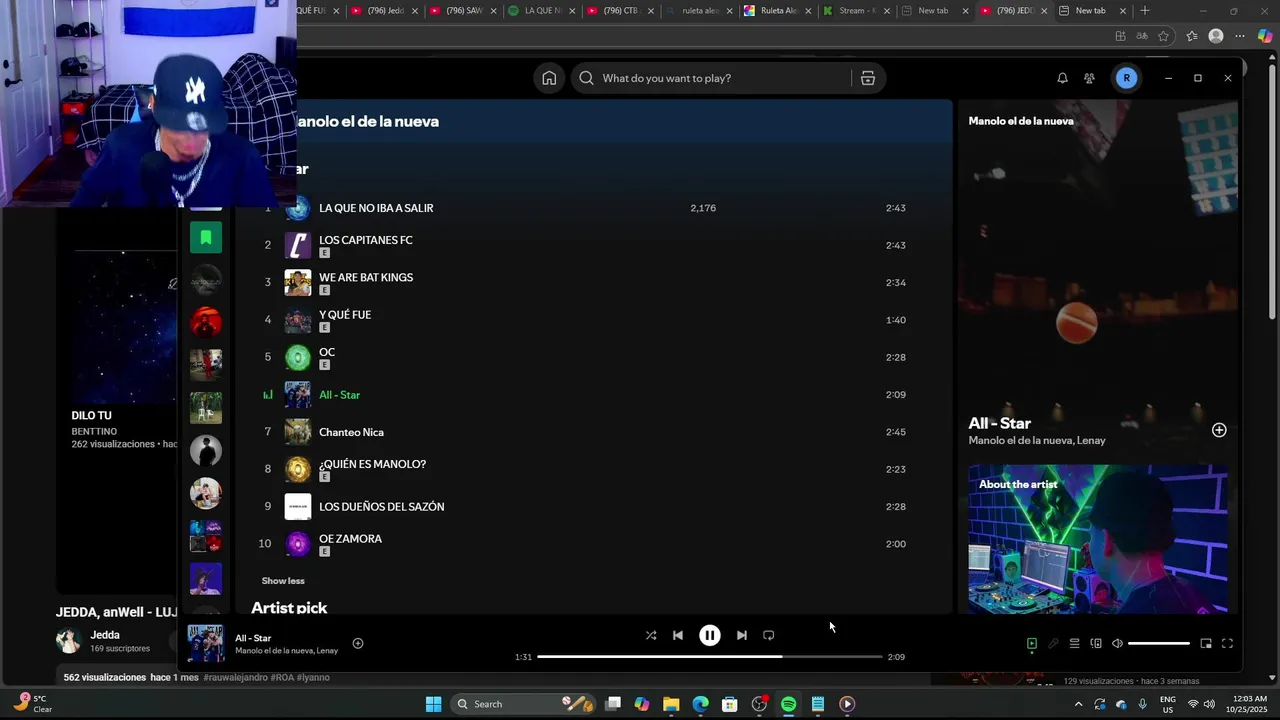Open the Spotify taskbar icon
Screen dimensions: 1280x720
tap(788, 704)
